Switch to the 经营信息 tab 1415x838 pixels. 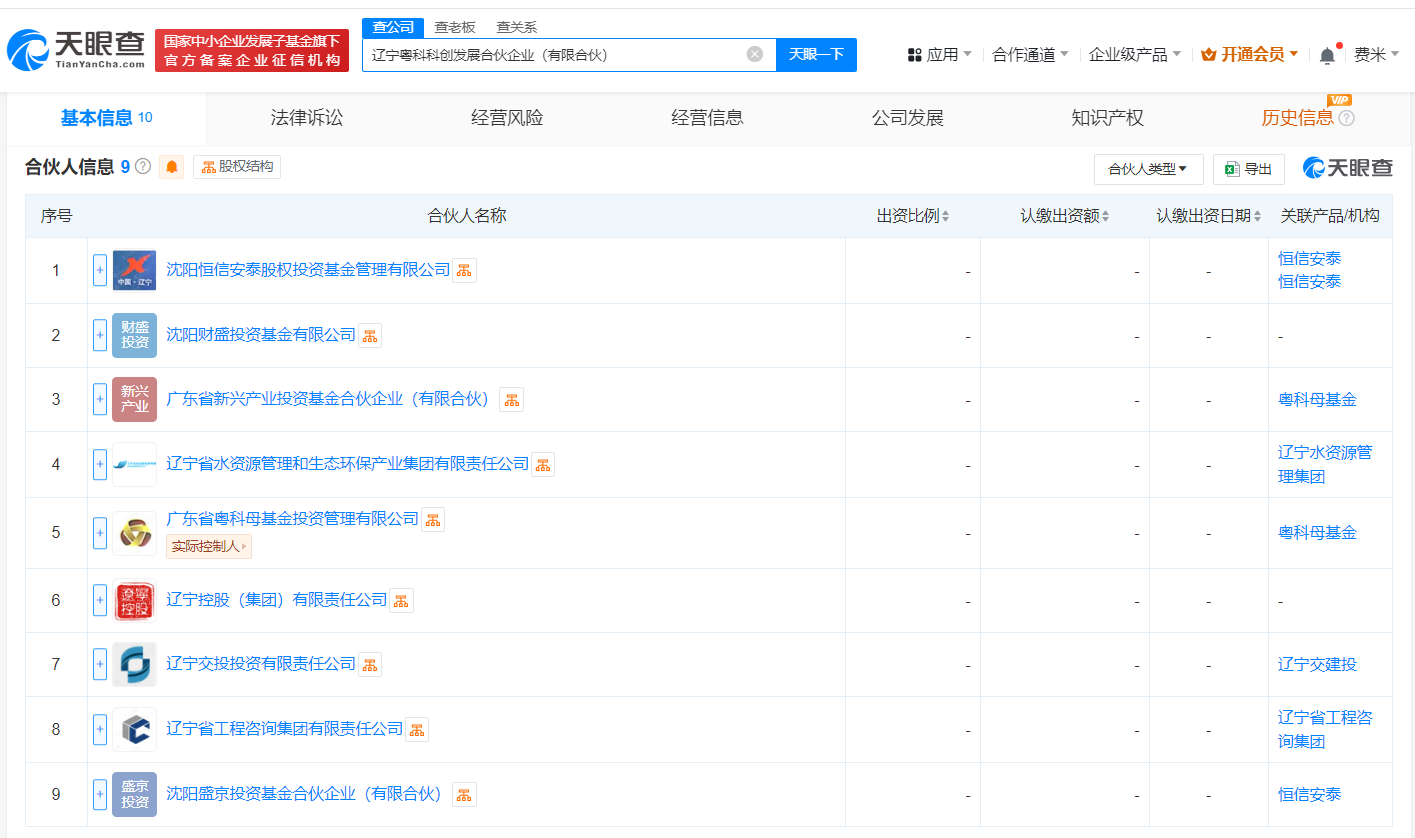point(707,118)
